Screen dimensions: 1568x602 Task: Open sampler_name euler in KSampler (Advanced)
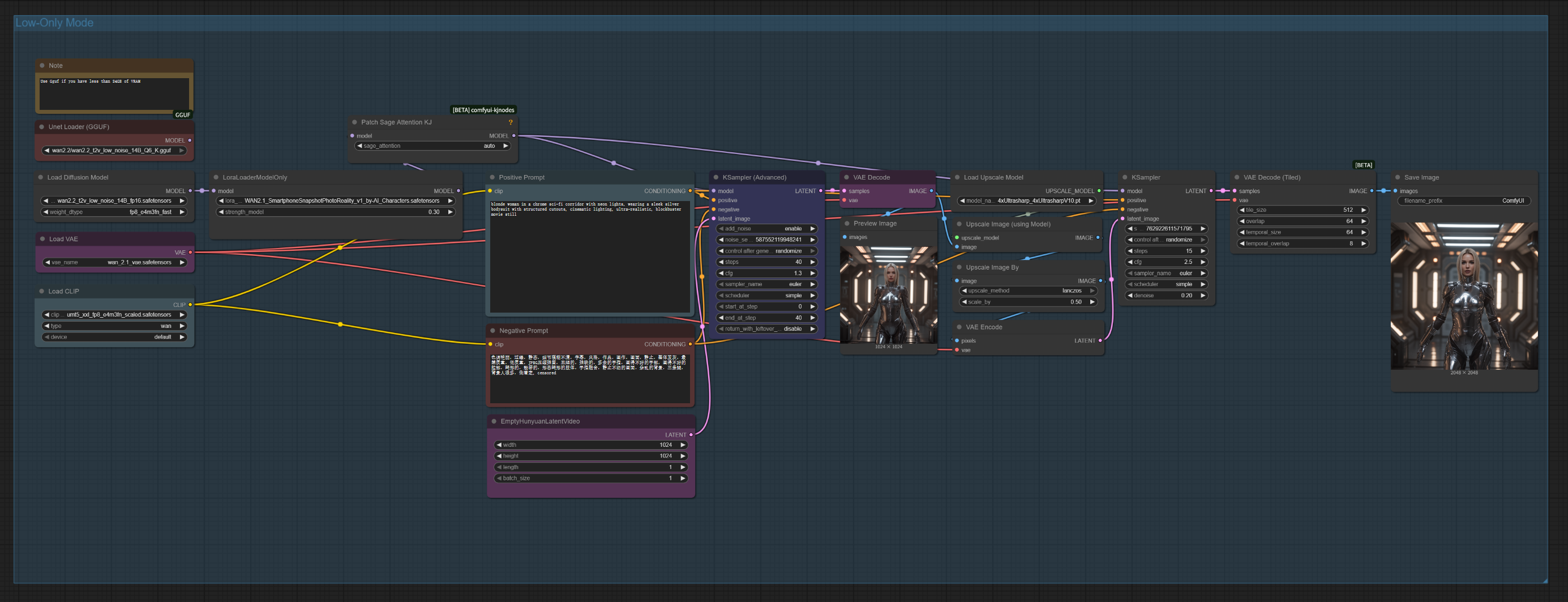(767, 285)
